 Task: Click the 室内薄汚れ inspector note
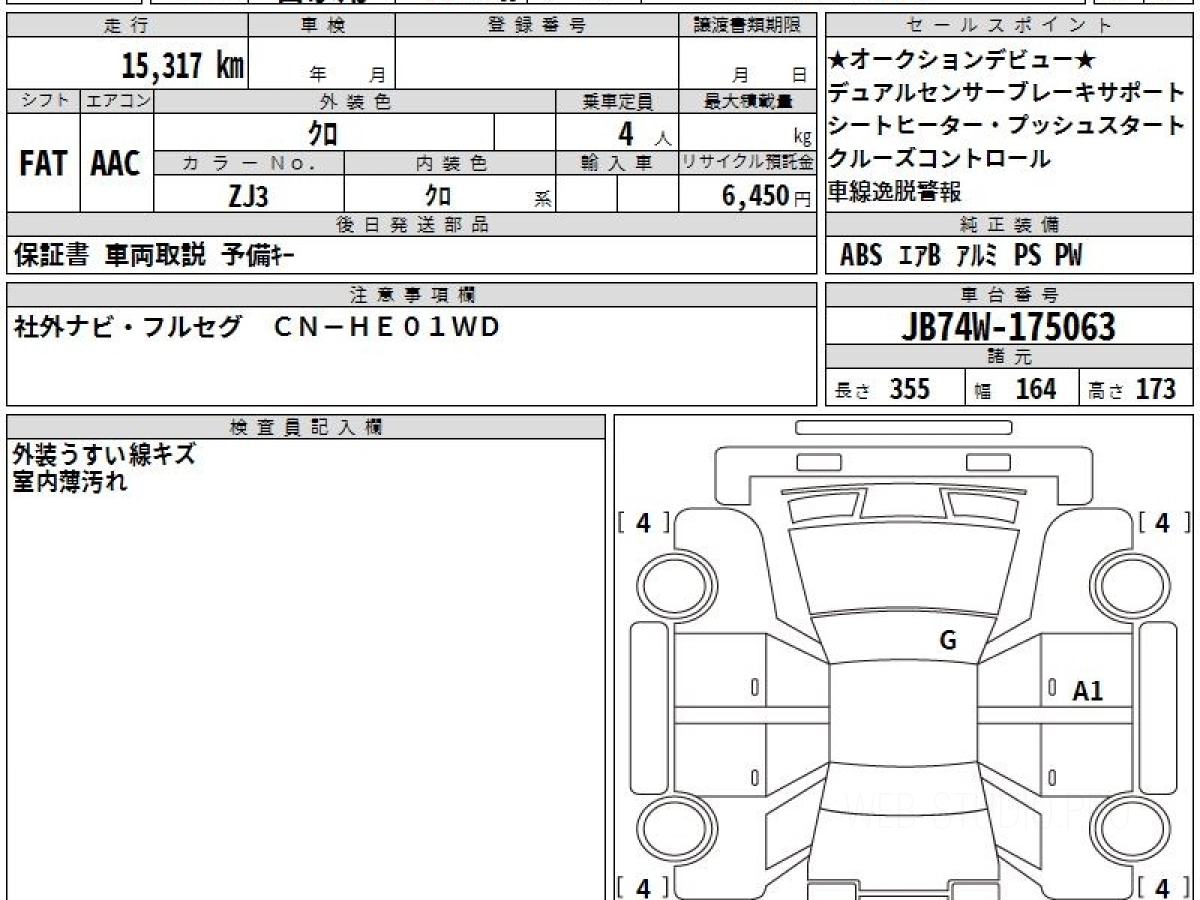(70, 481)
